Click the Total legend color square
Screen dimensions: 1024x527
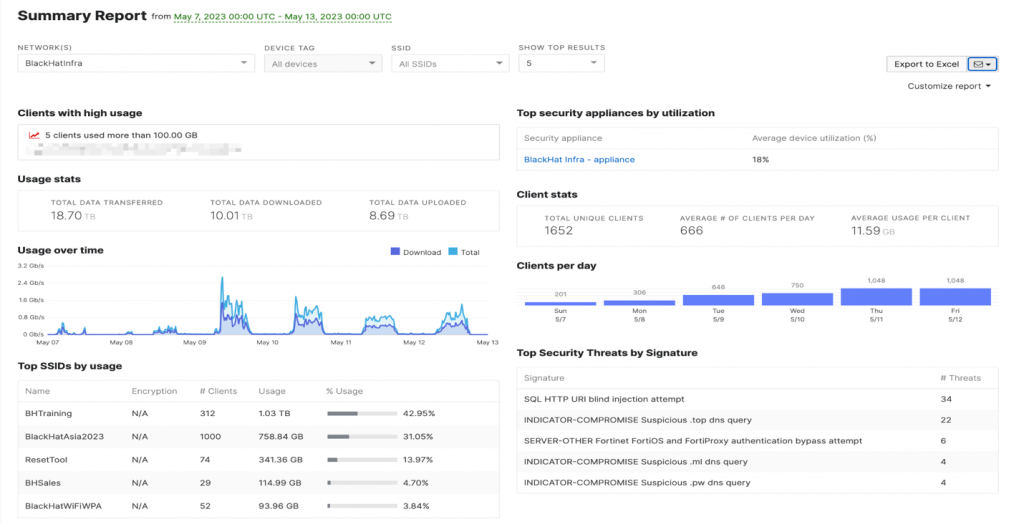453,252
